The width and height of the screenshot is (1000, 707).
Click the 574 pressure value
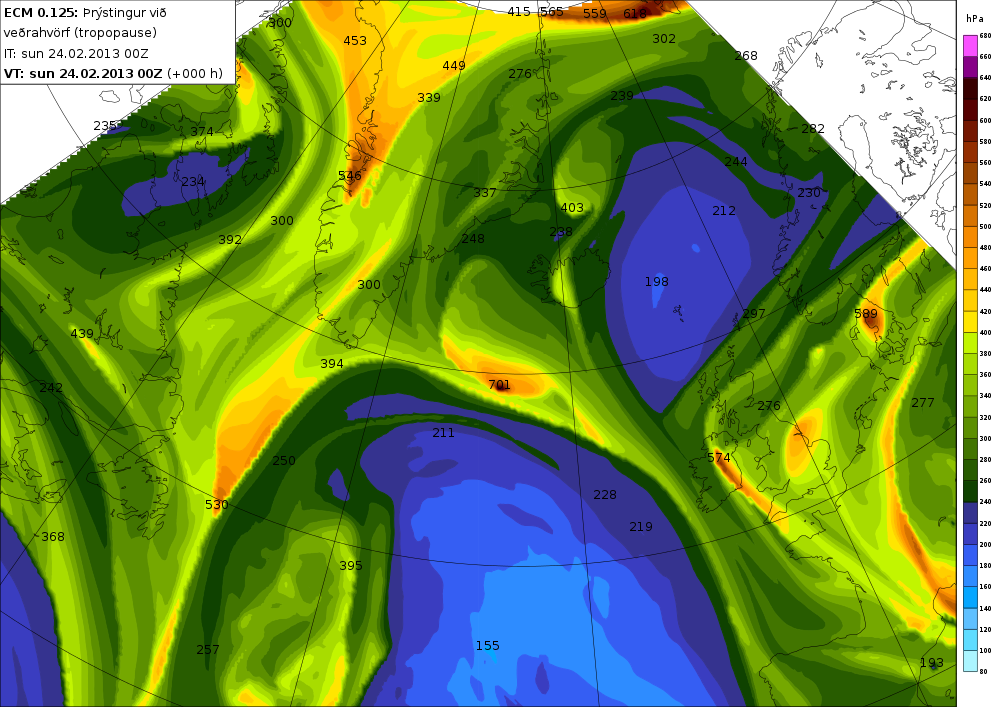719,458
